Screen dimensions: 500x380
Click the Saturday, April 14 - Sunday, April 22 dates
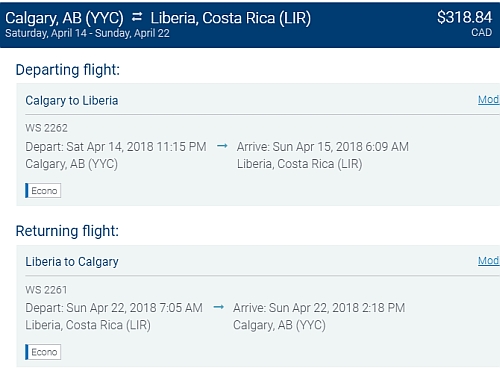[x=87, y=33]
